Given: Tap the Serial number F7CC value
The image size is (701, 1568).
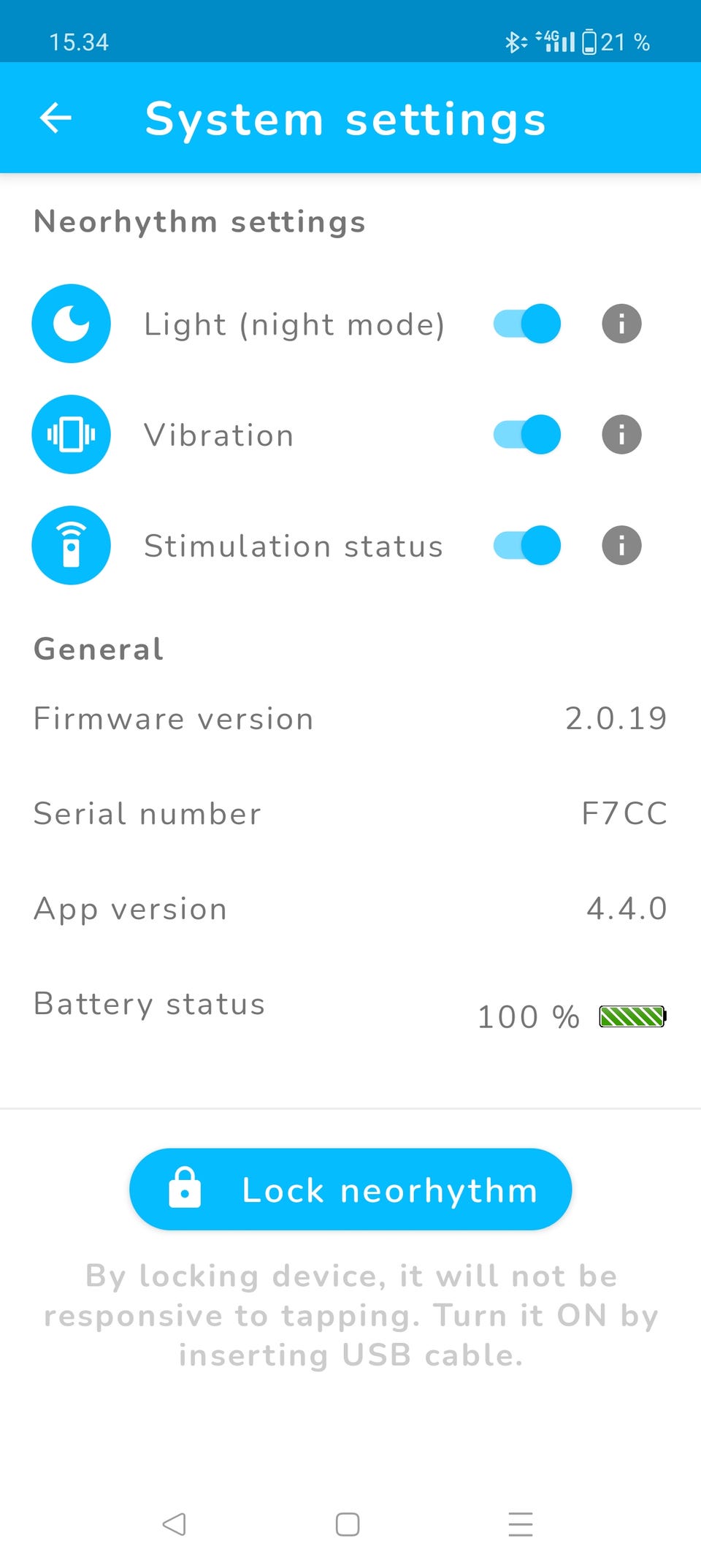Looking at the screenshot, I should tap(624, 814).
